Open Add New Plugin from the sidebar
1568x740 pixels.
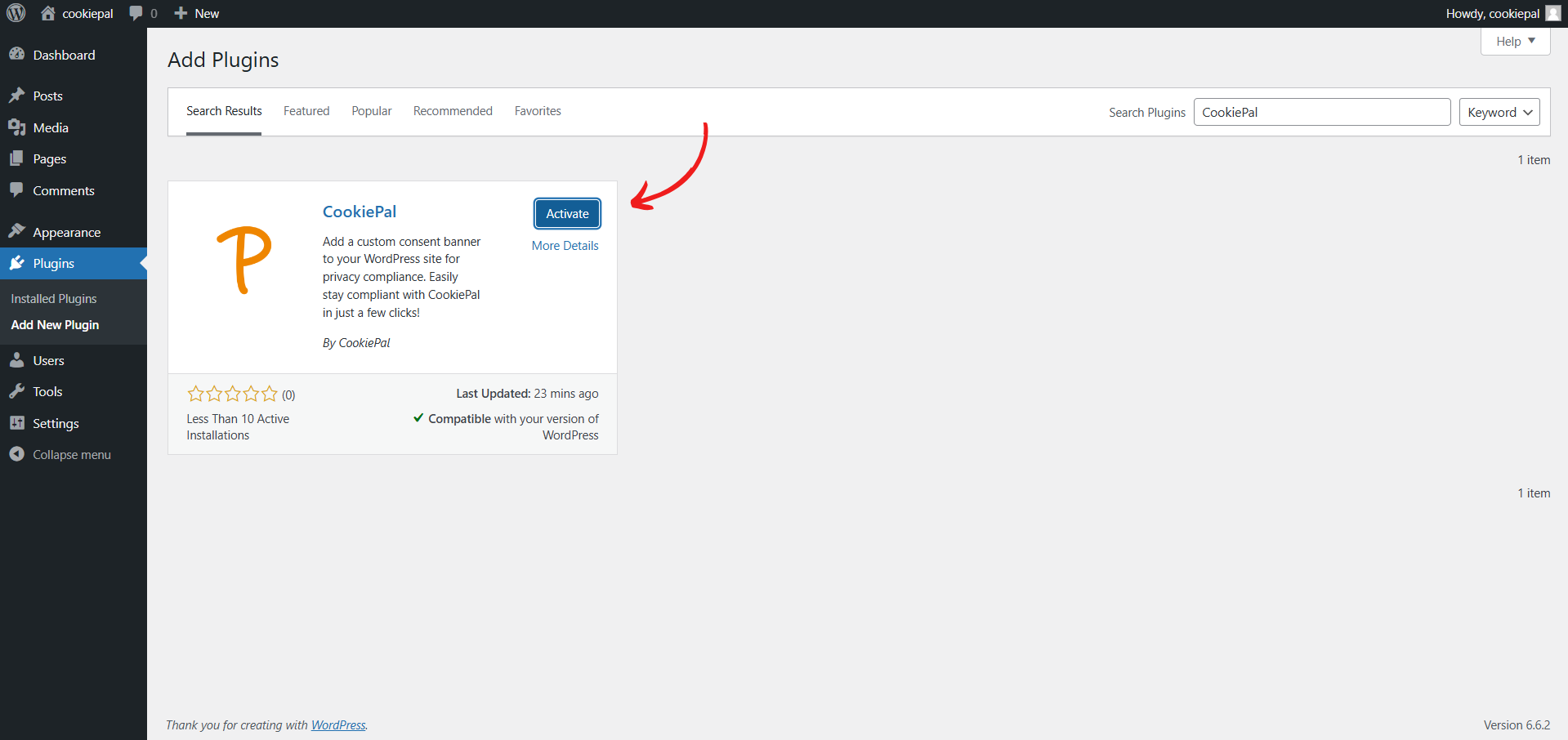click(x=54, y=324)
